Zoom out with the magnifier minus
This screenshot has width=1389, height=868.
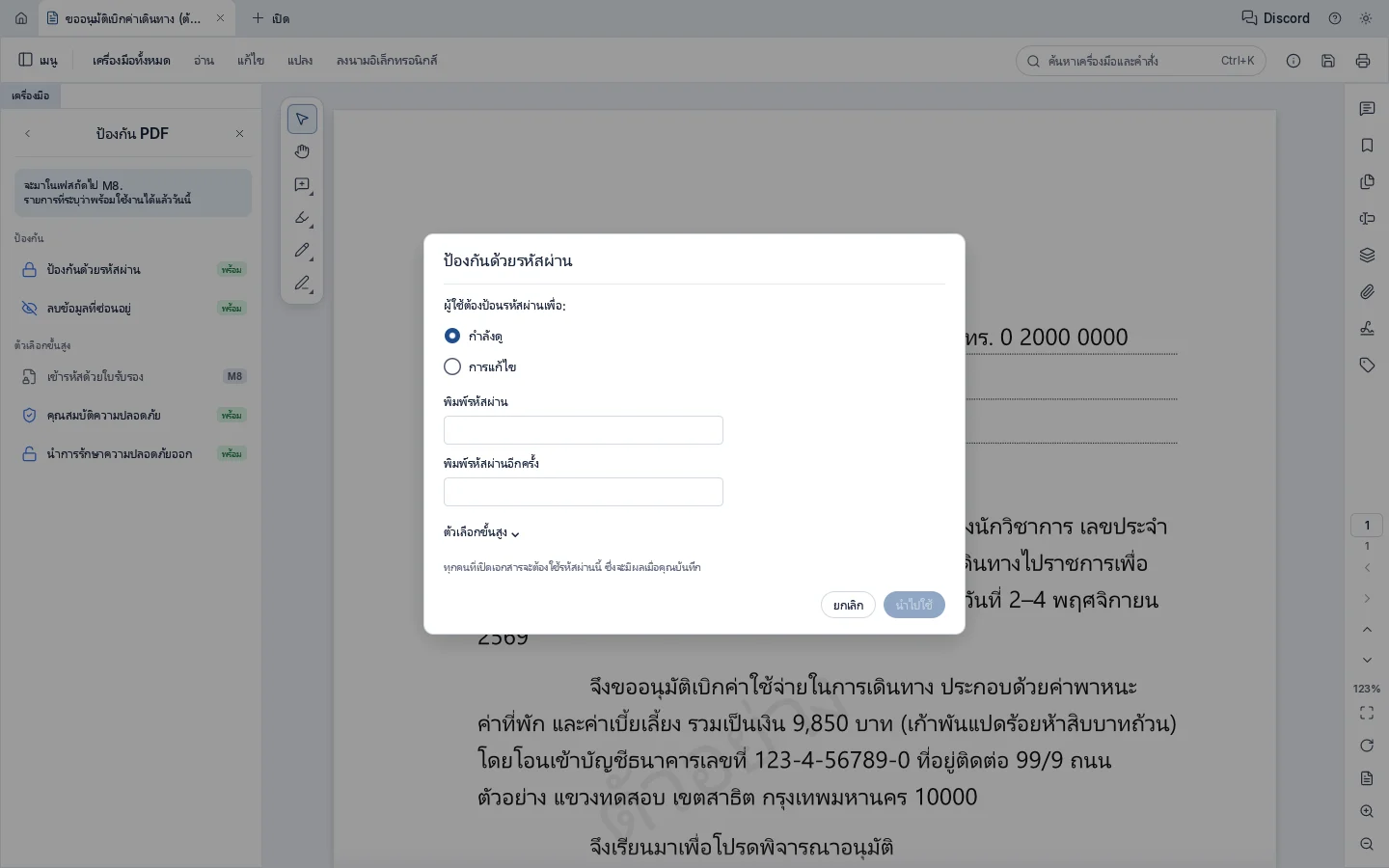(x=1367, y=844)
